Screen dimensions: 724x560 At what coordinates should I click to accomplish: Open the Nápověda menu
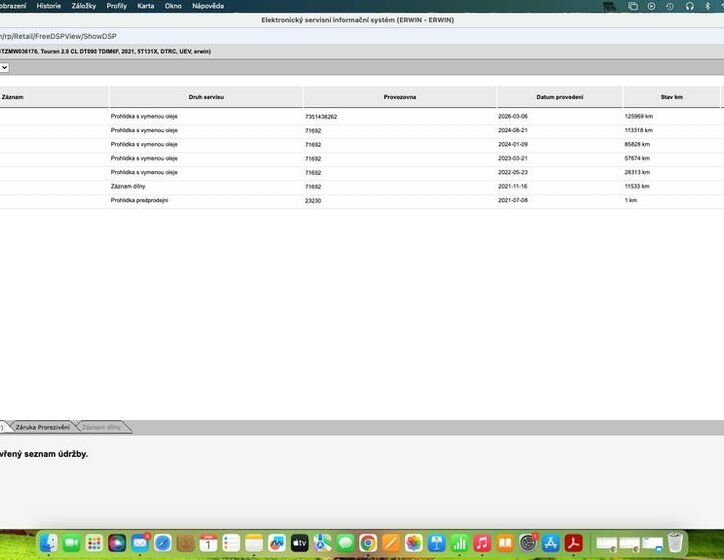click(x=208, y=6)
